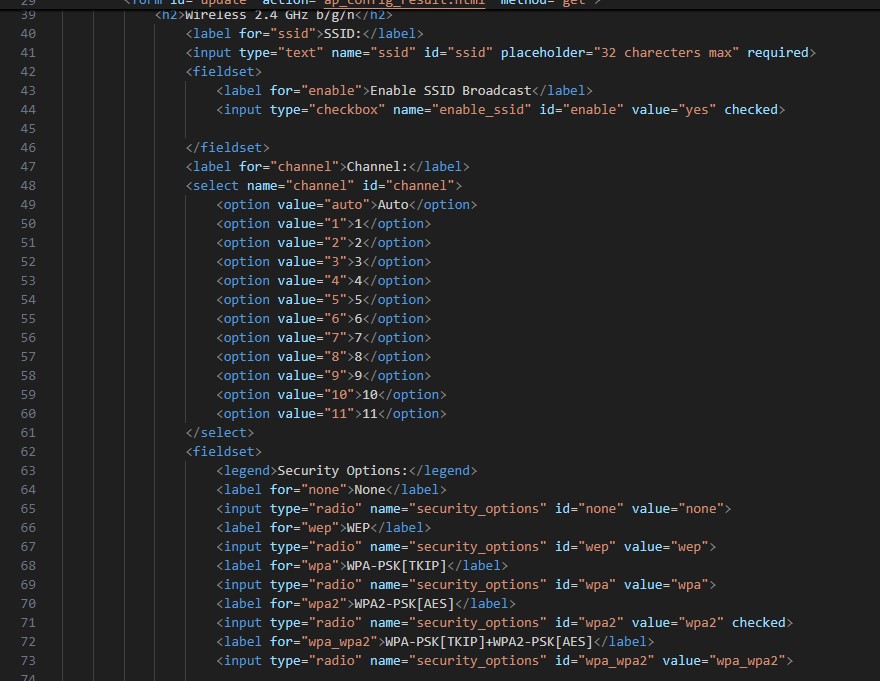This screenshot has height=681, width=880.
Task: Click the "required" attribute on line 41
Action: tap(777, 53)
